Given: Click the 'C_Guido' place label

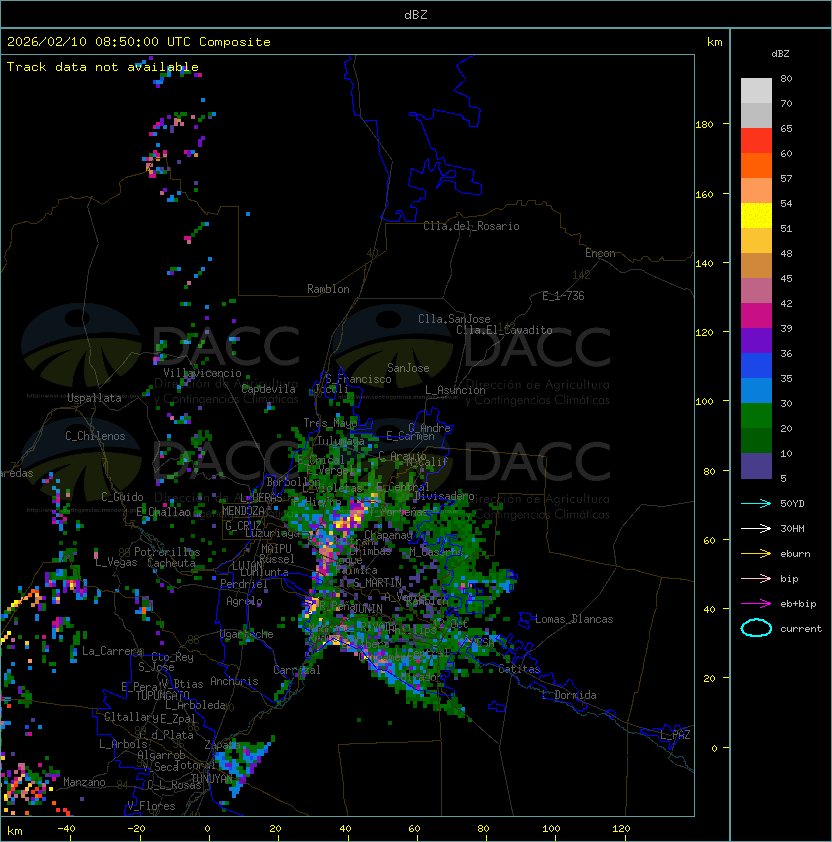Looking at the screenshot, I should [x=122, y=497].
